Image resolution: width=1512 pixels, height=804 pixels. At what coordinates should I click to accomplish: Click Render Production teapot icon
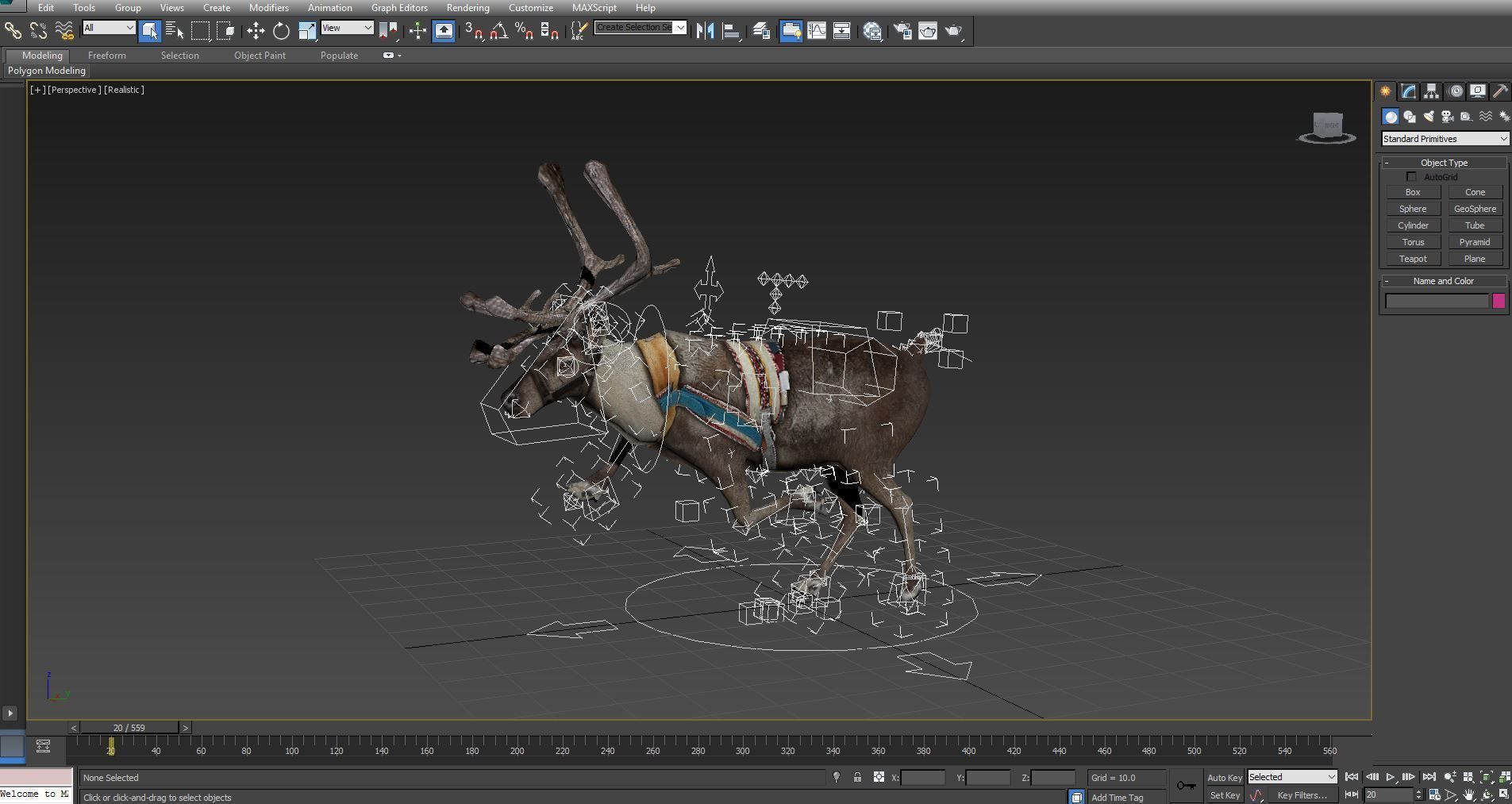coord(953,31)
